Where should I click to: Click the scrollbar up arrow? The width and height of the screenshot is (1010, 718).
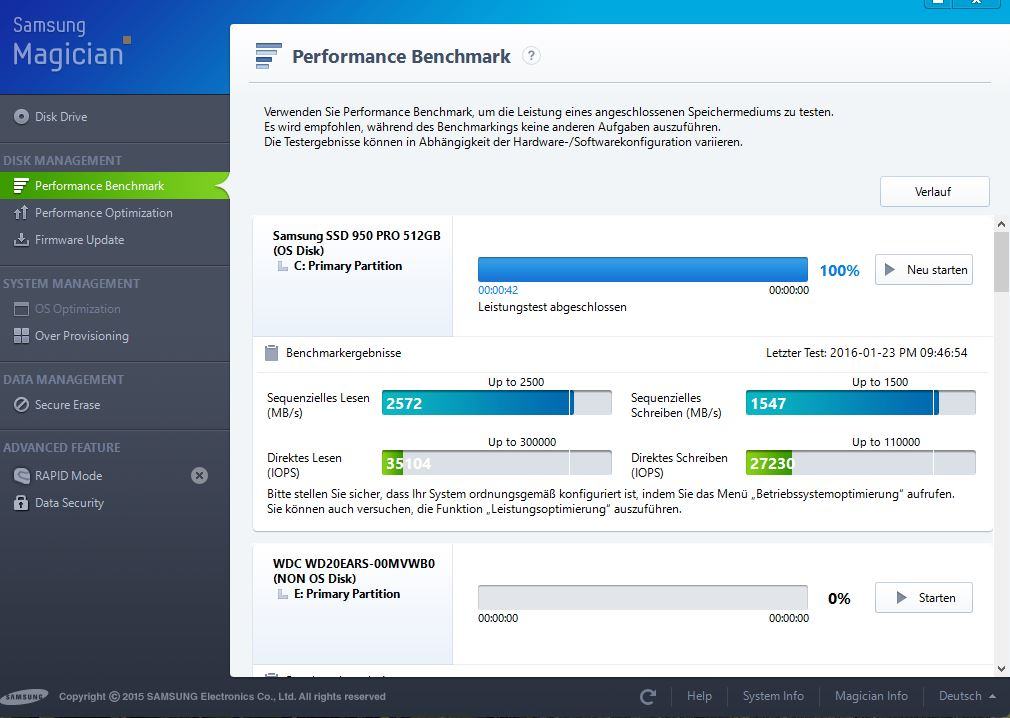[1001, 224]
